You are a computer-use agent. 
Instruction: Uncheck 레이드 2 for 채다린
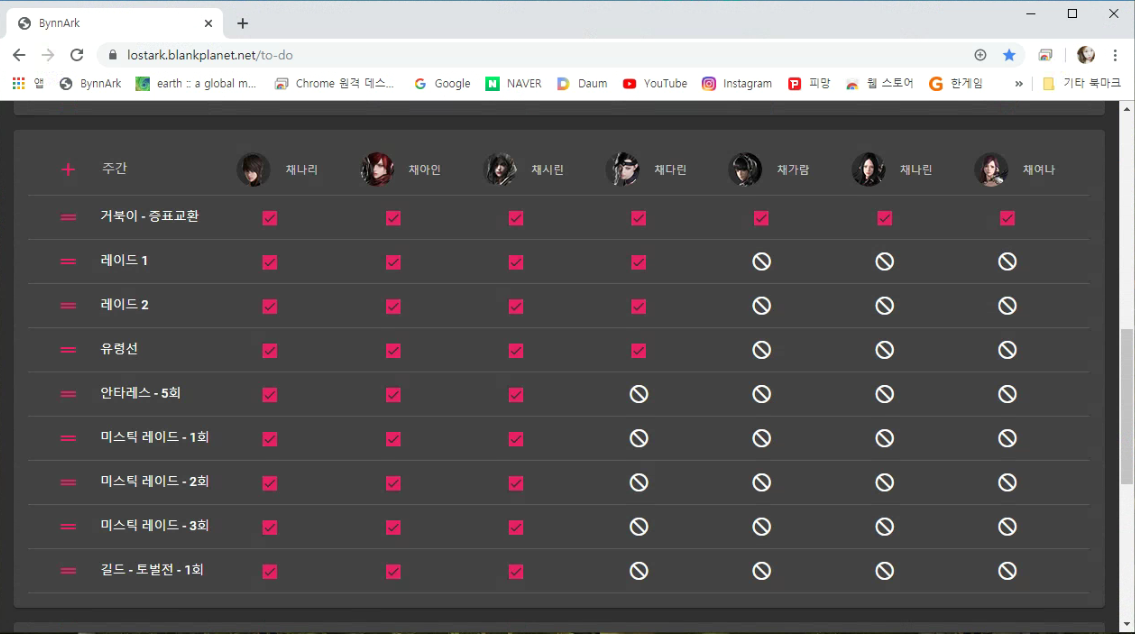[x=638, y=306]
